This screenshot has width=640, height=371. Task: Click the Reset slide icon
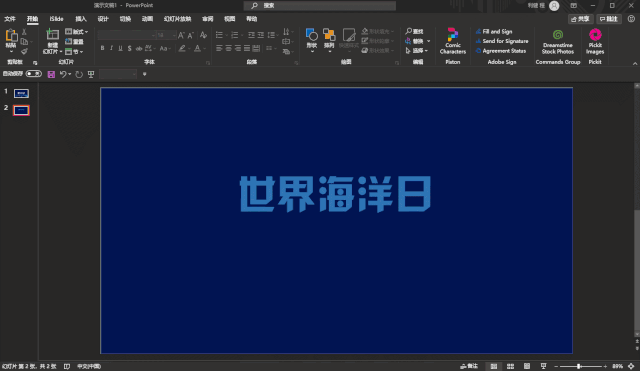click(x=74, y=42)
